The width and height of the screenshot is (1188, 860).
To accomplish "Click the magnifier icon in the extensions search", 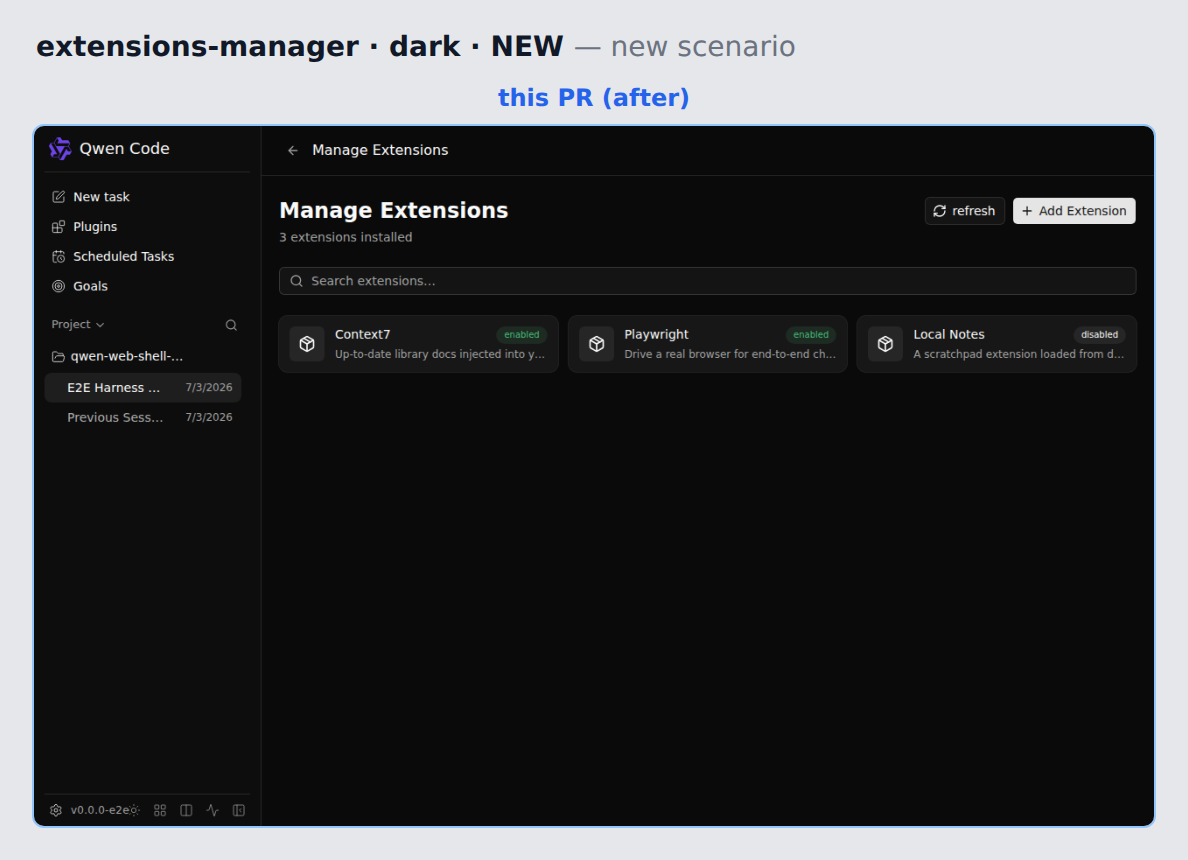I will pyautogui.click(x=296, y=281).
